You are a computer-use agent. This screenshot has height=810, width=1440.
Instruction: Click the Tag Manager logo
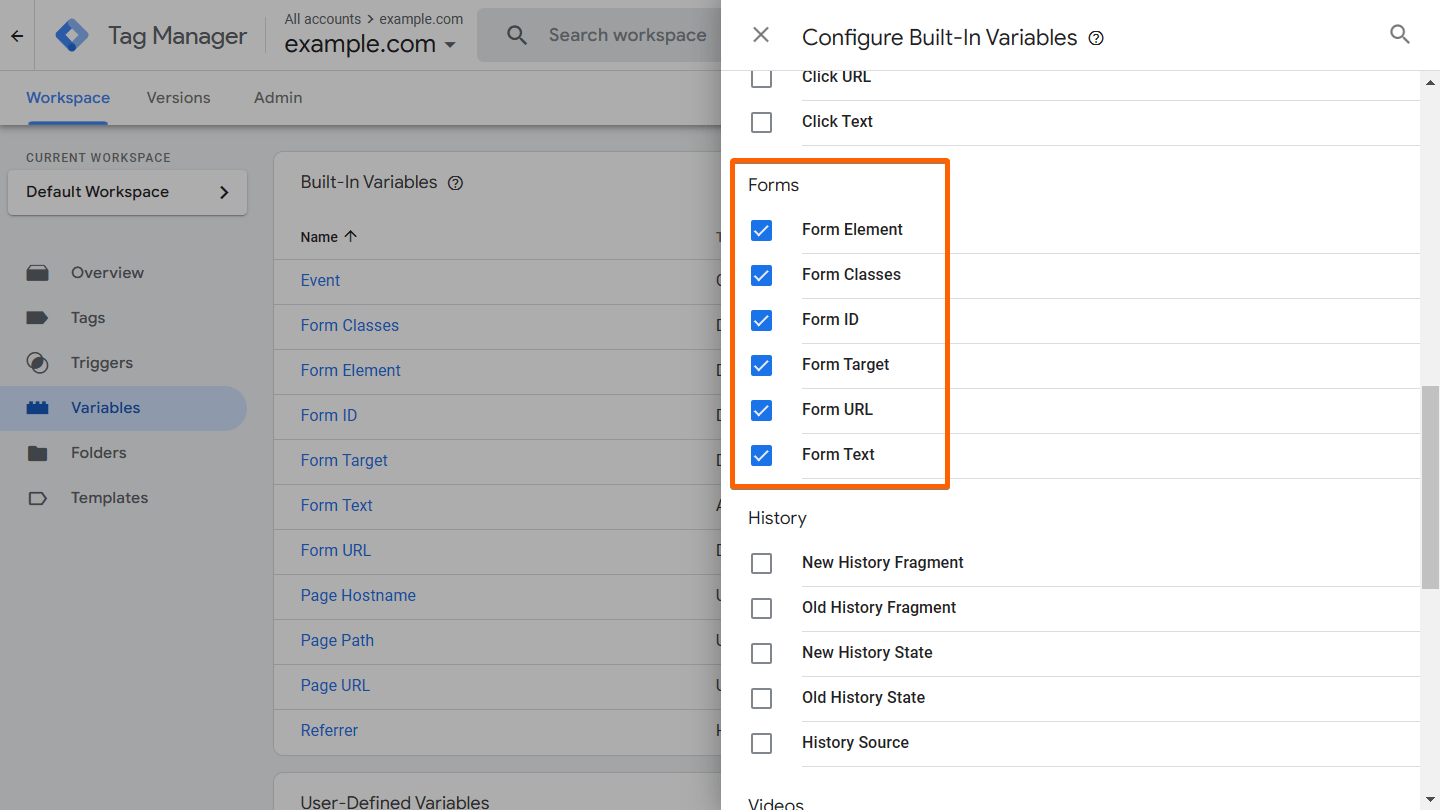72,36
